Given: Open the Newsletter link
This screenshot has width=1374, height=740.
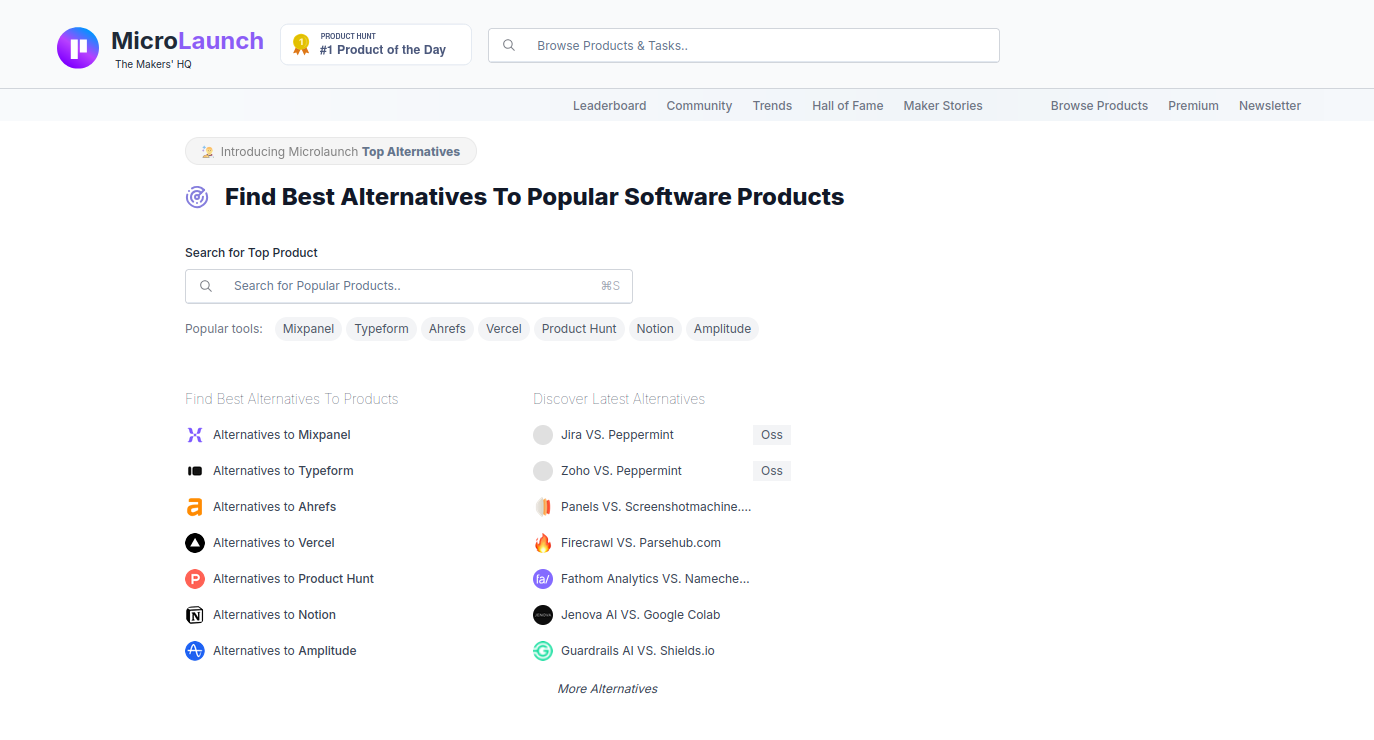Looking at the screenshot, I should [1270, 106].
